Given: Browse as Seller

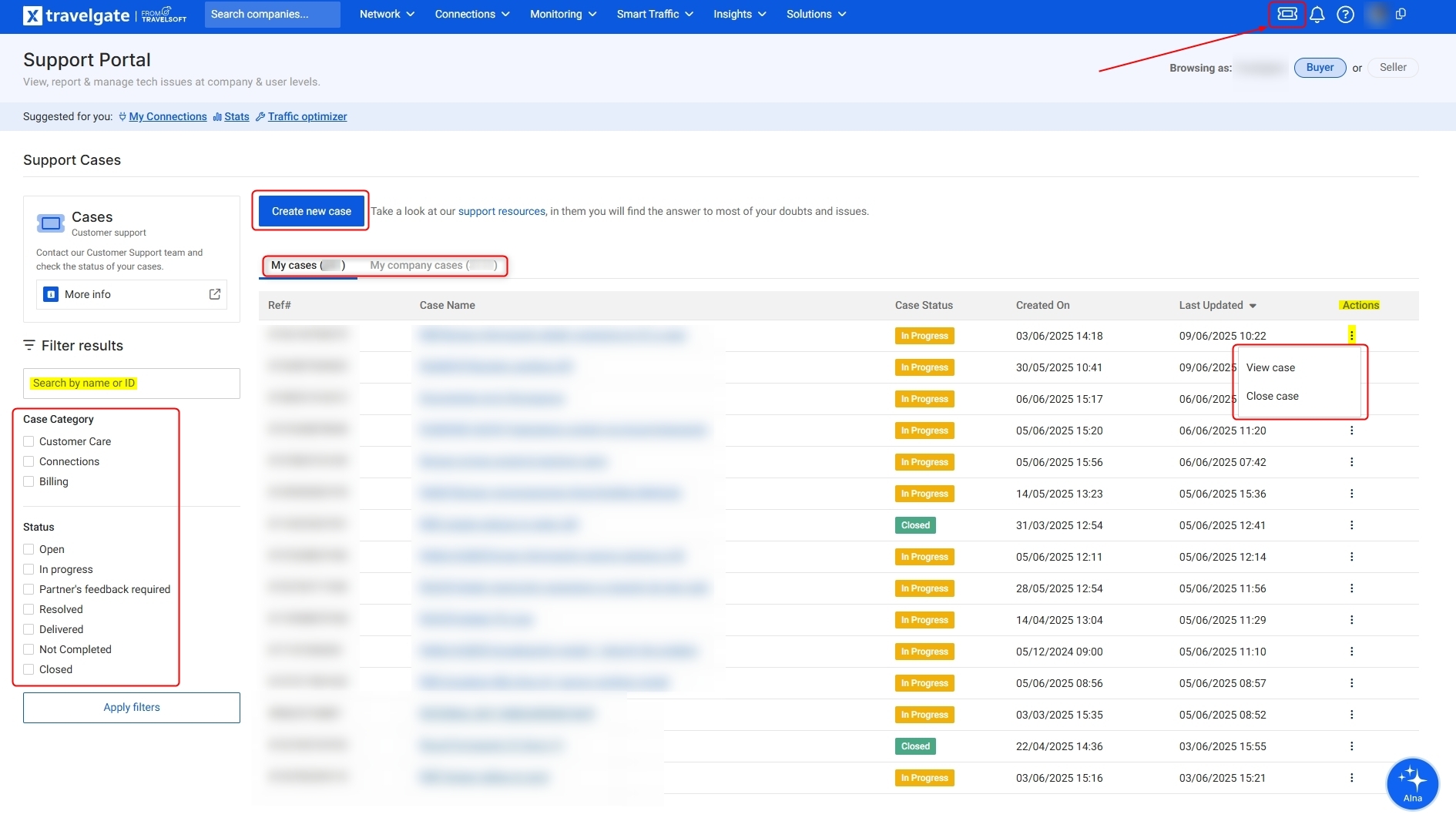Looking at the screenshot, I should pos(1393,67).
